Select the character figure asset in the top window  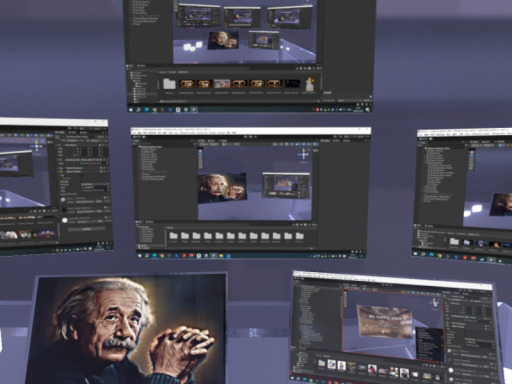pyautogui.click(x=310, y=84)
